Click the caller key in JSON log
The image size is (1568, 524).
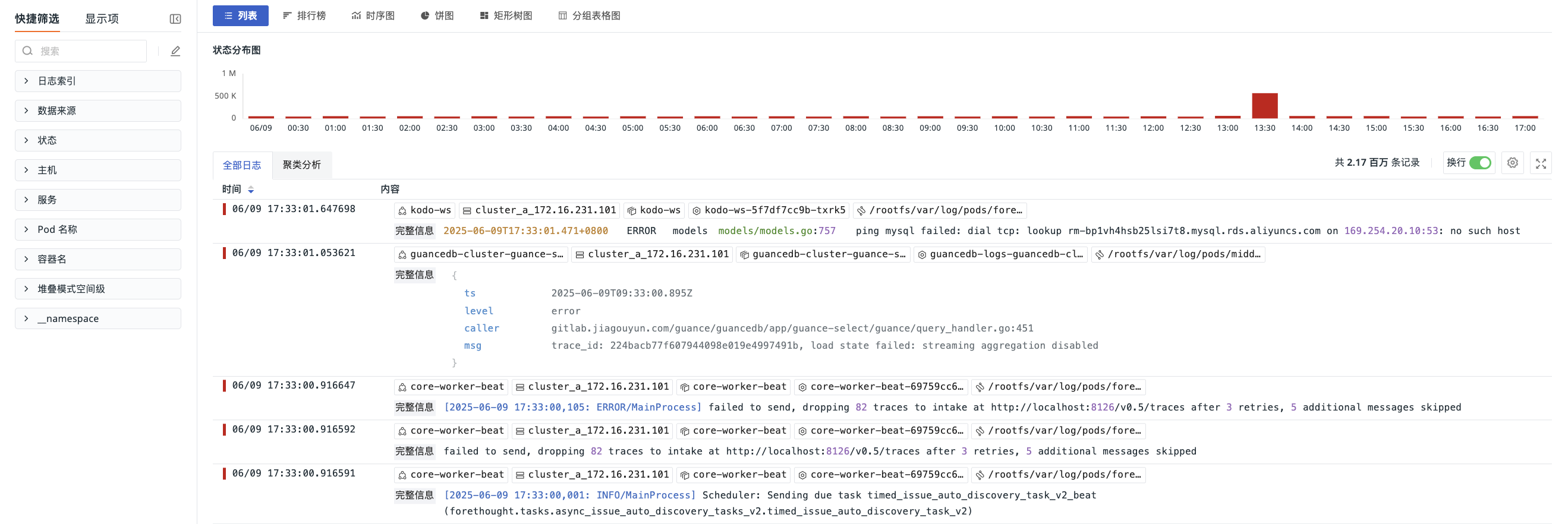[481, 329]
